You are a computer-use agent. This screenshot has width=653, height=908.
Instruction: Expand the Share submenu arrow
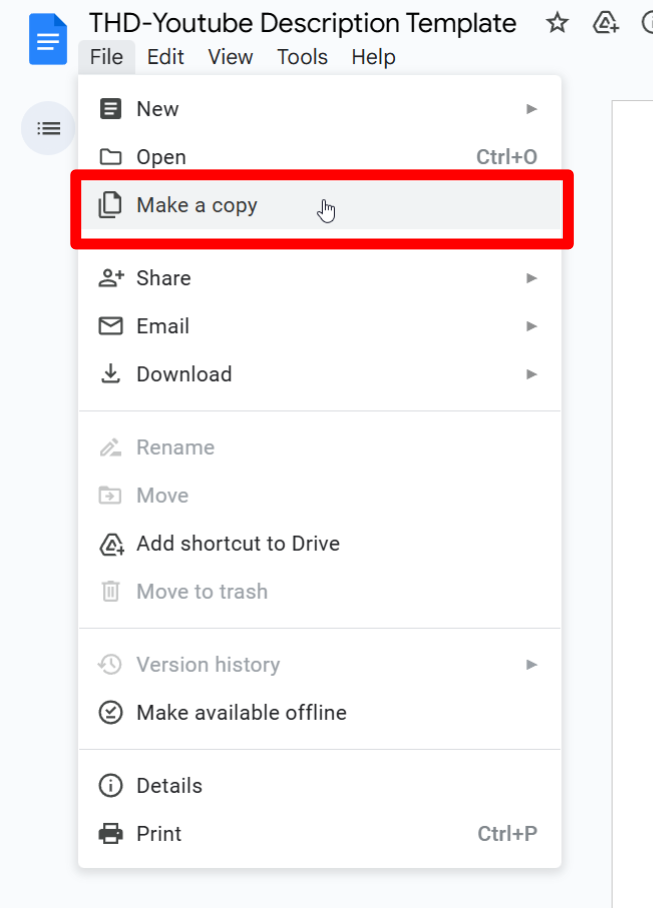(x=532, y=278)
